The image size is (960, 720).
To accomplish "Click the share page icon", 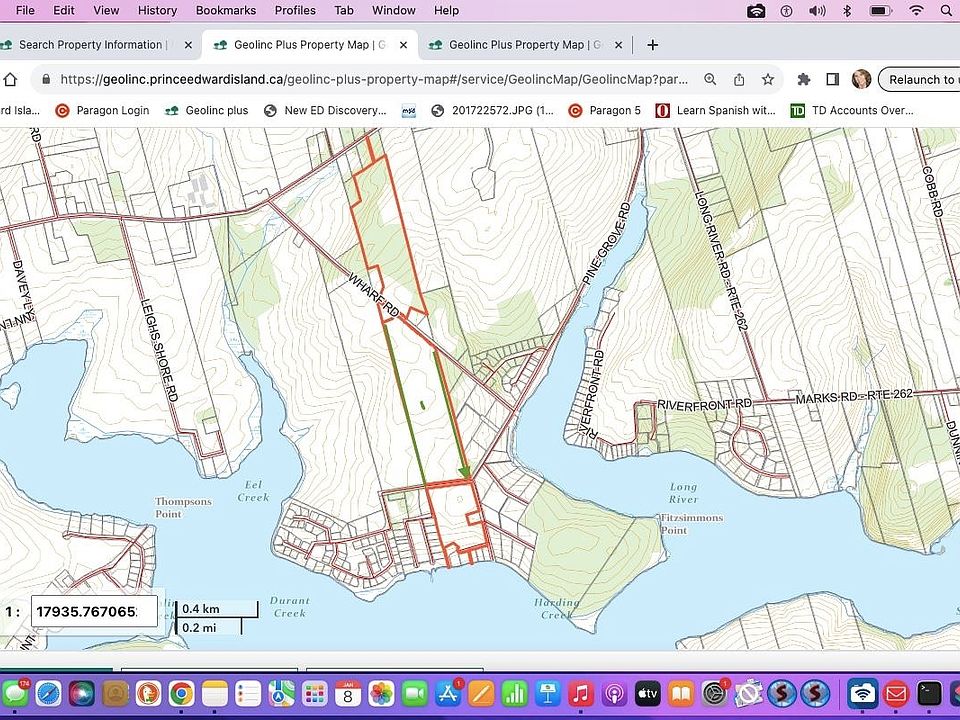I will pos(739,80).
